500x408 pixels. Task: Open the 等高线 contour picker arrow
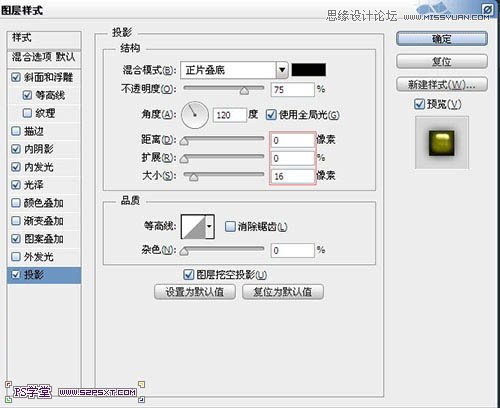click(209, 226)
